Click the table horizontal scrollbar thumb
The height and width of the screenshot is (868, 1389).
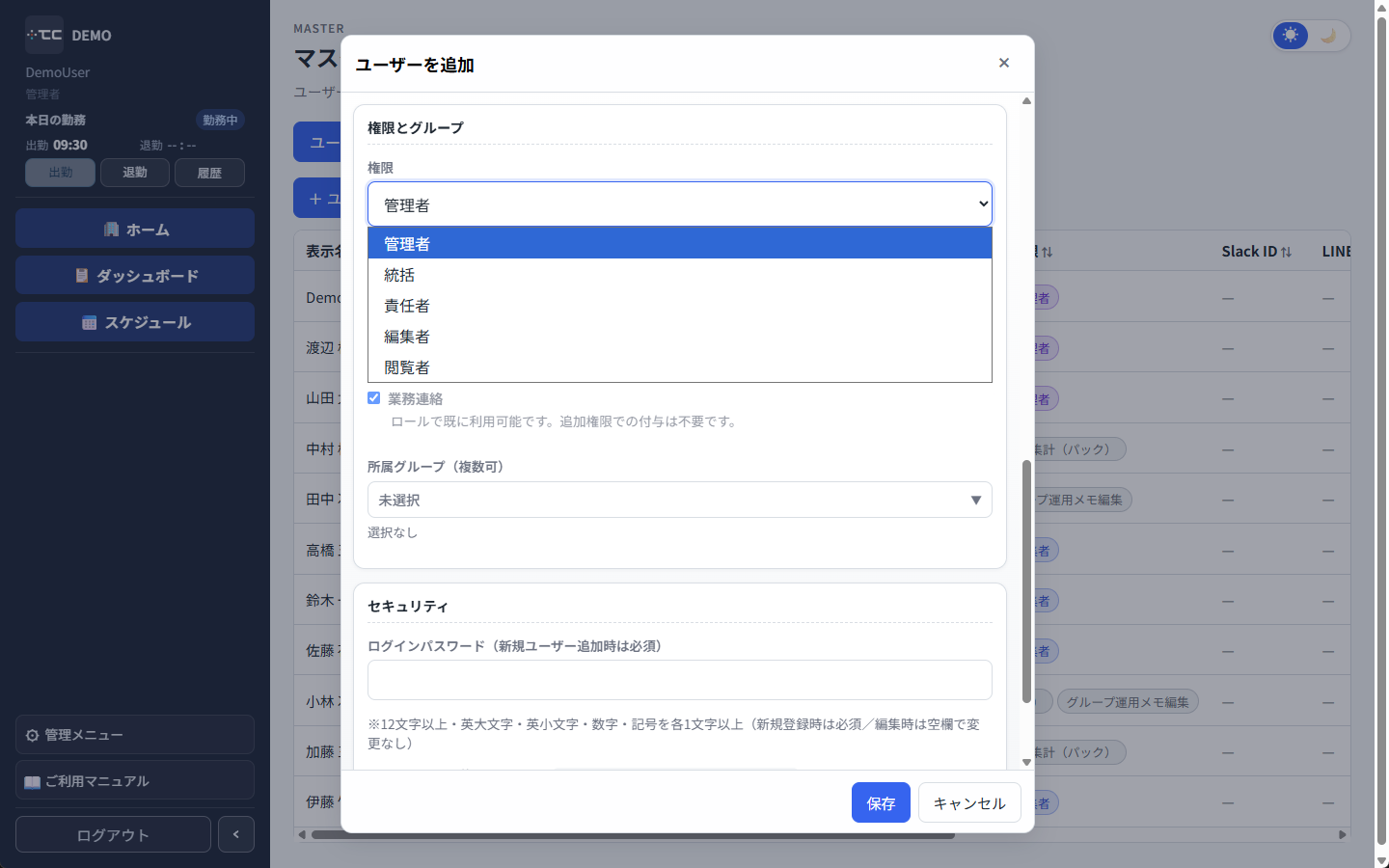coord(633,834)
